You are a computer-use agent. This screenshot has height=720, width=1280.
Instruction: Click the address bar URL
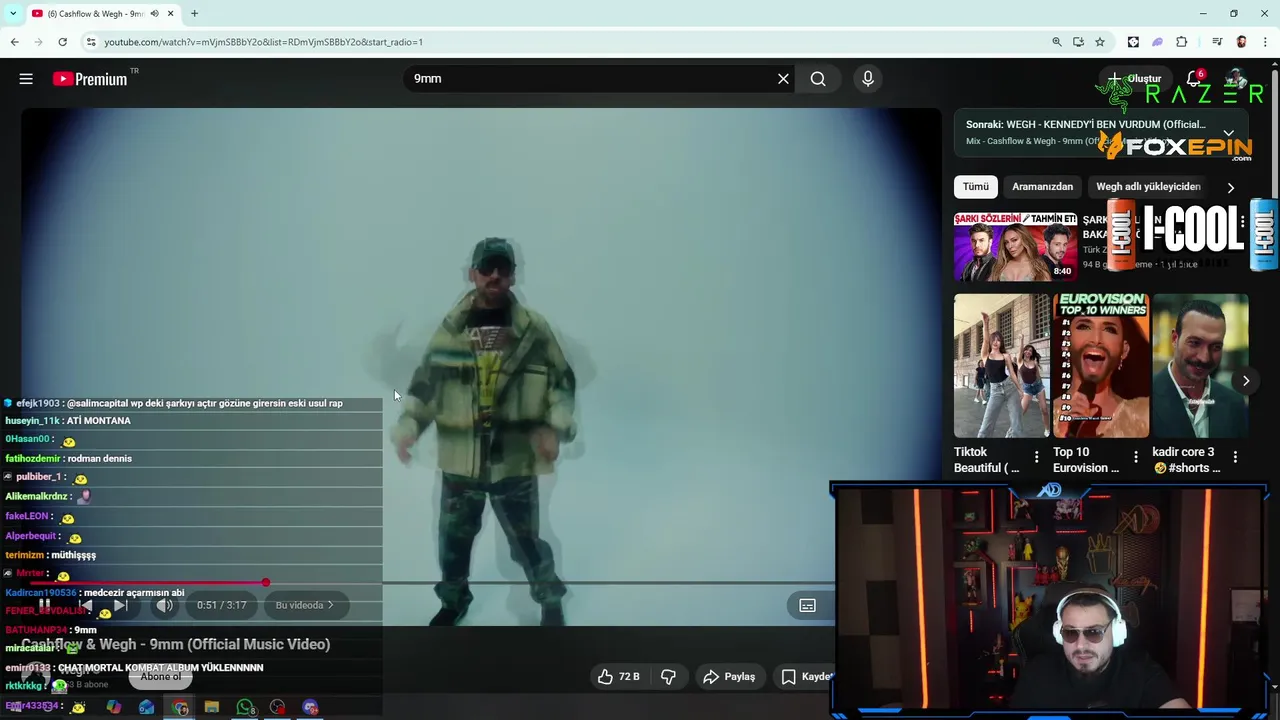pyautogui.click(x=264, y=42)
